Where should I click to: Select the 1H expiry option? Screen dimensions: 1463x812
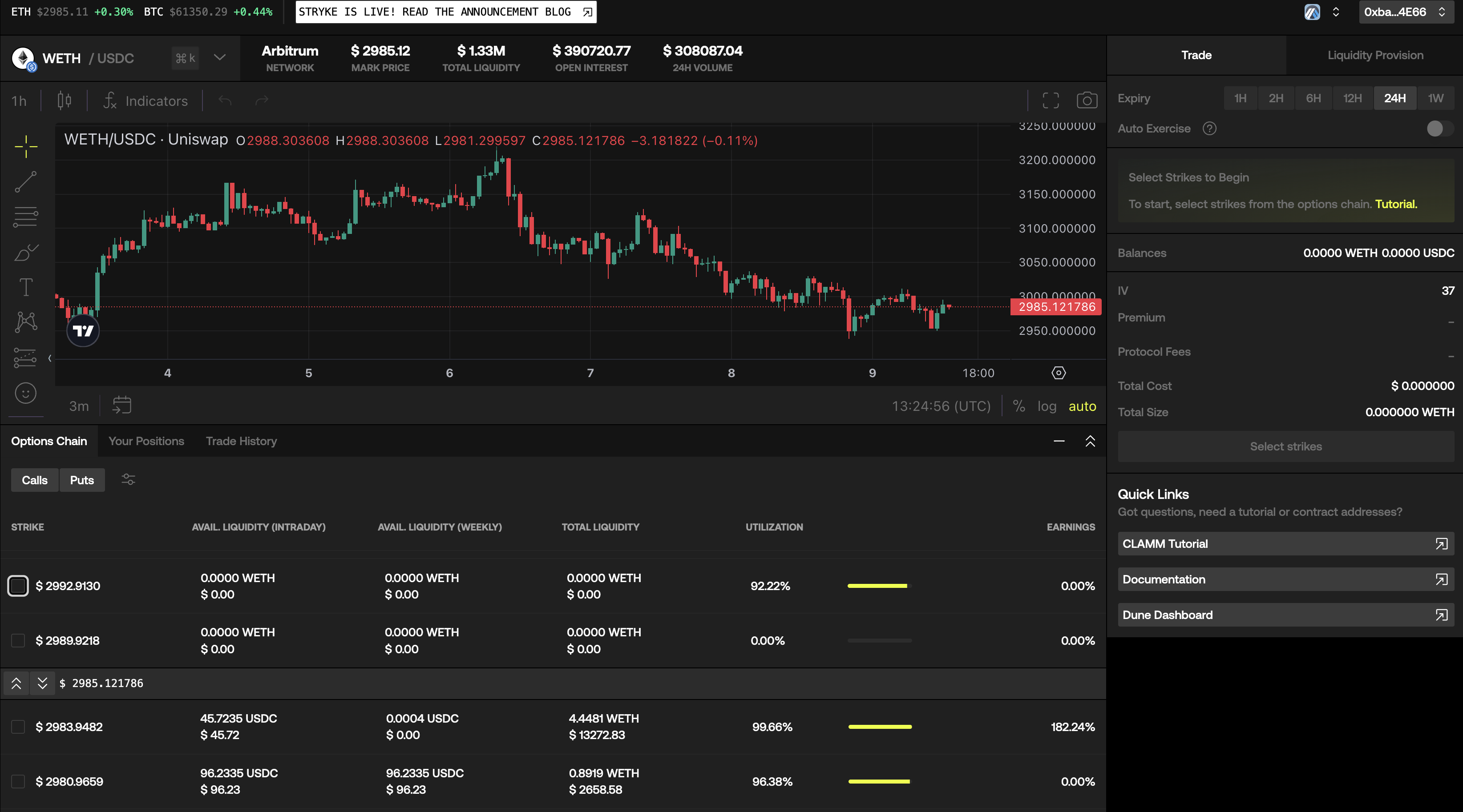pyautogui.click(x=1241, y=98)
